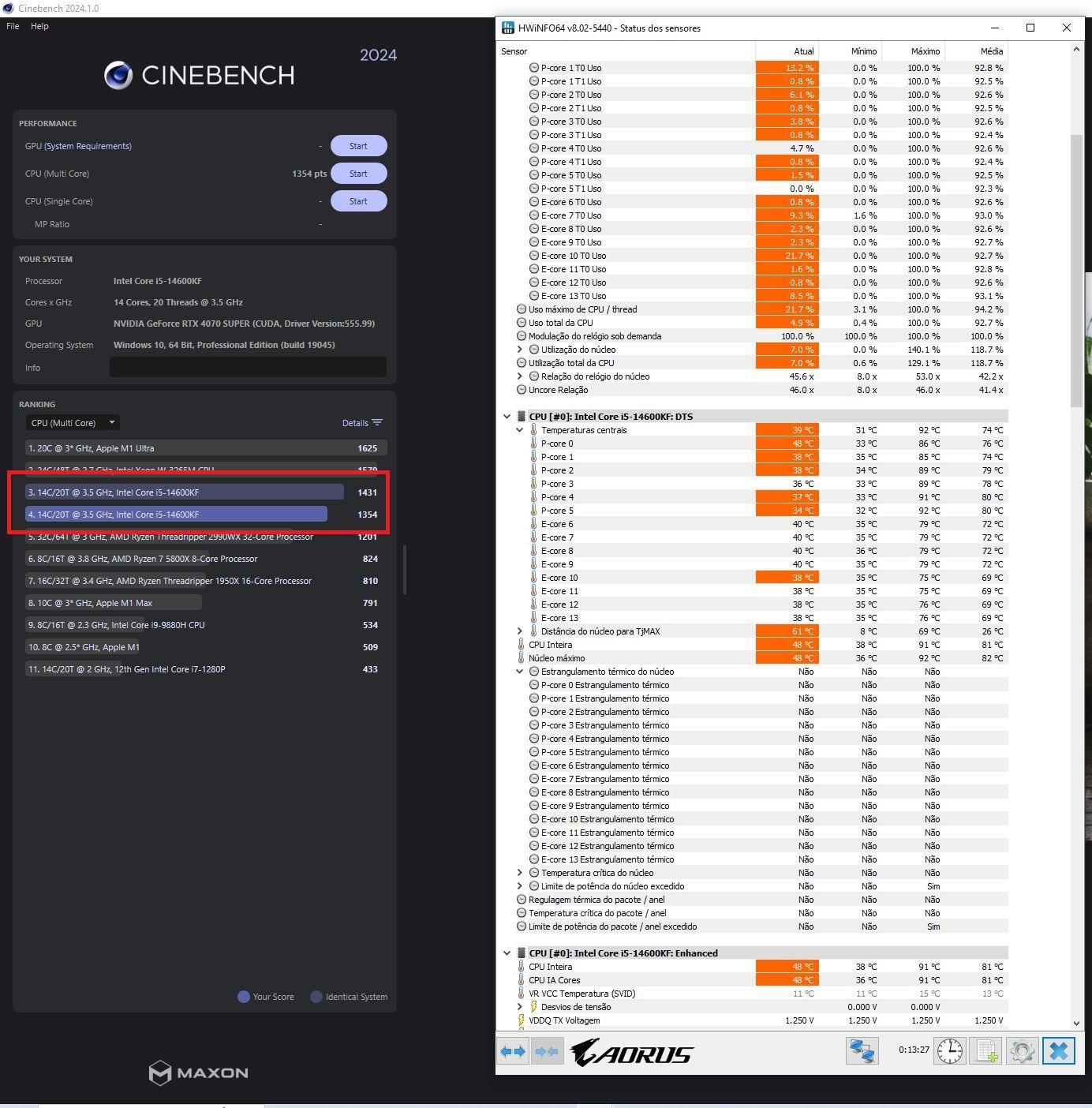1092x1108 pixels.
Task: Click into the Info text field
Action: pyautogui.click(x=248, y=367)
